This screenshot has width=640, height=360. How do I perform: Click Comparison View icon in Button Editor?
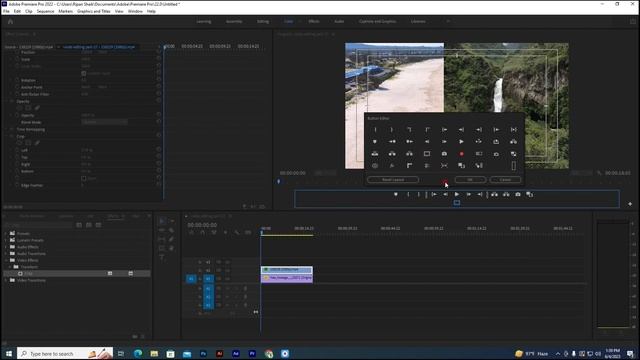pos(462,166)
